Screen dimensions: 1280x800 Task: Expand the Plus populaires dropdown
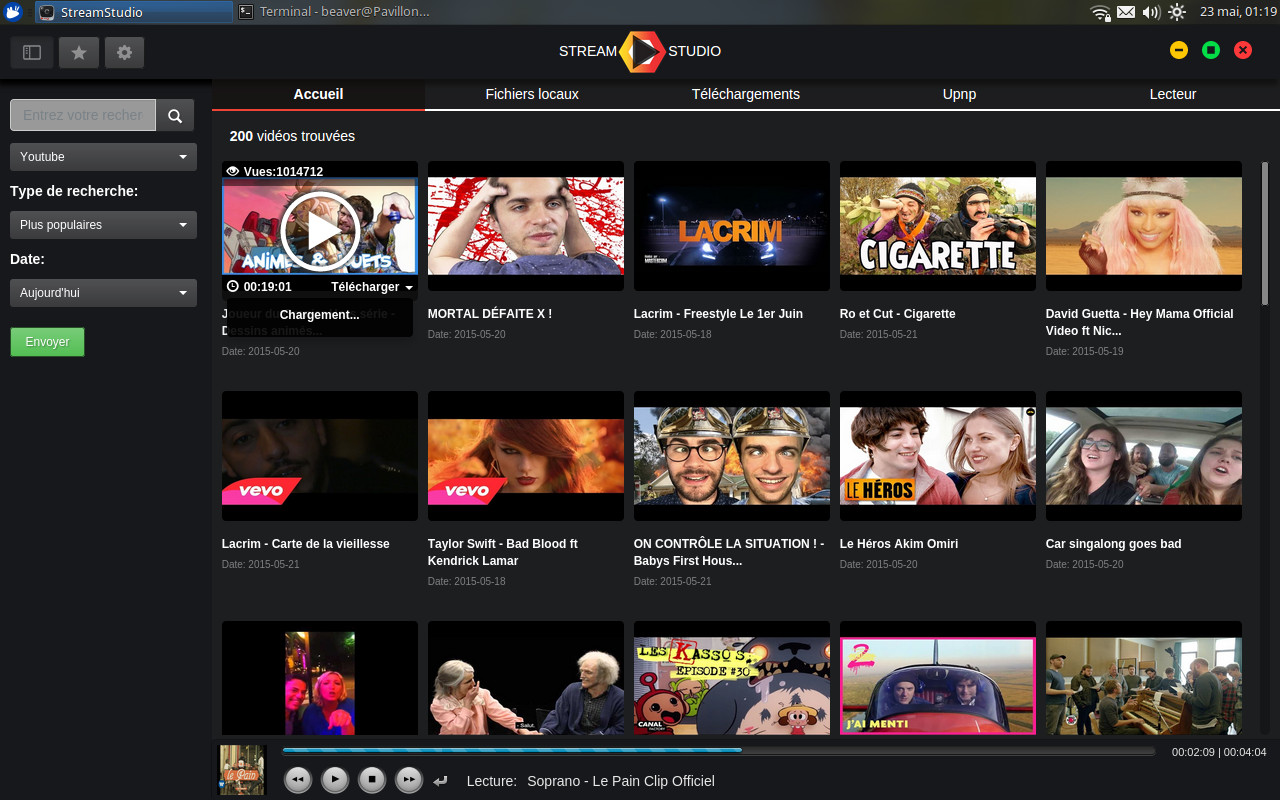(x=103, y=225)
